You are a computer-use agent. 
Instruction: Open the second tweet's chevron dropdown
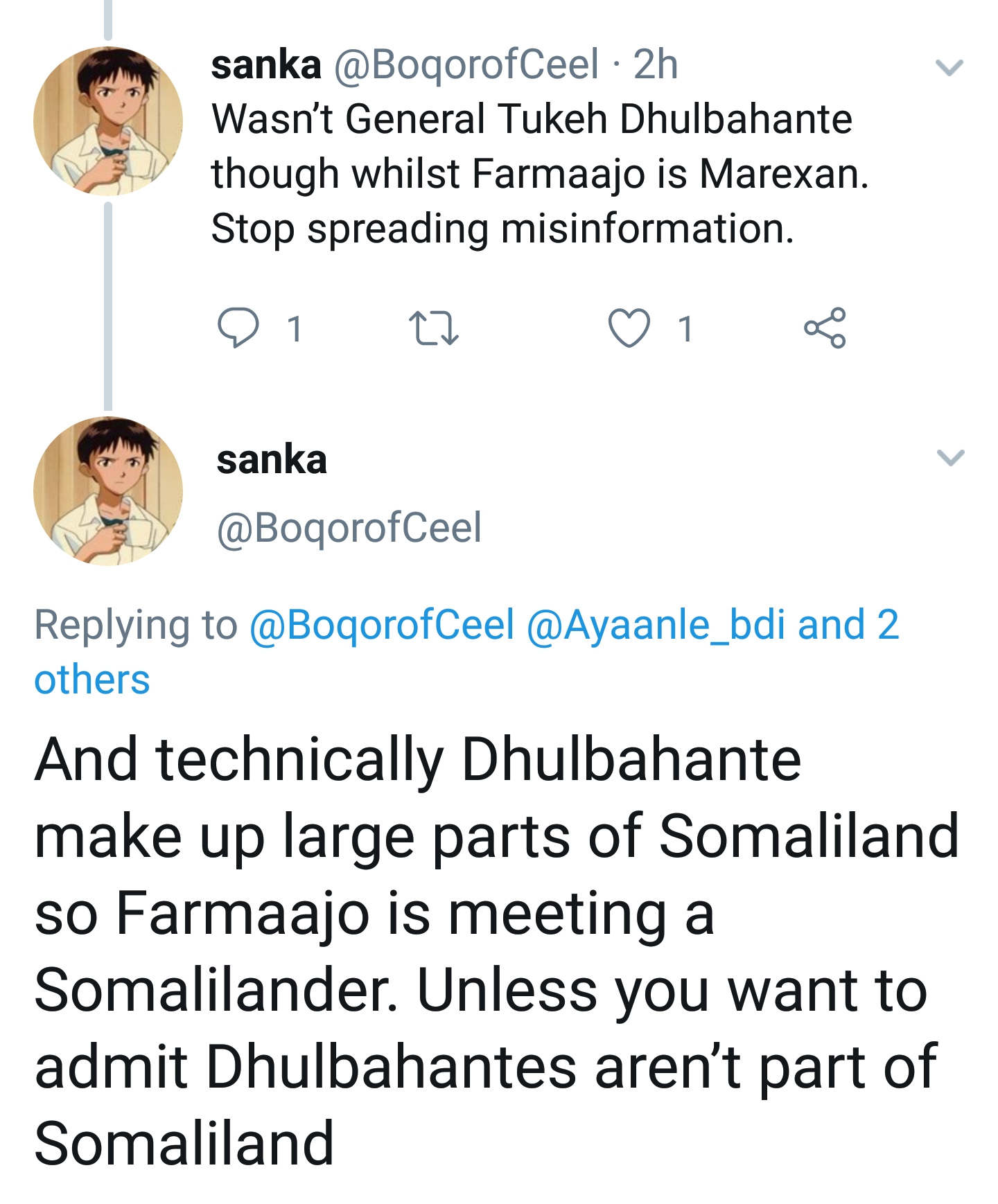(950, 458)
